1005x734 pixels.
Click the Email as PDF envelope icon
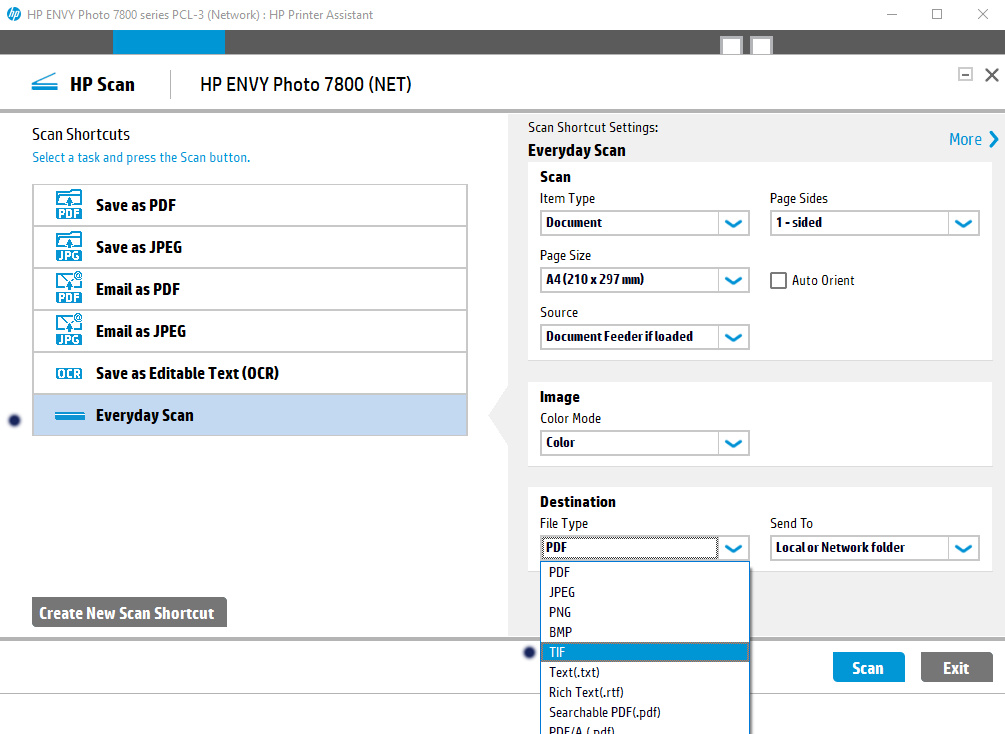[x=68, y=289]
